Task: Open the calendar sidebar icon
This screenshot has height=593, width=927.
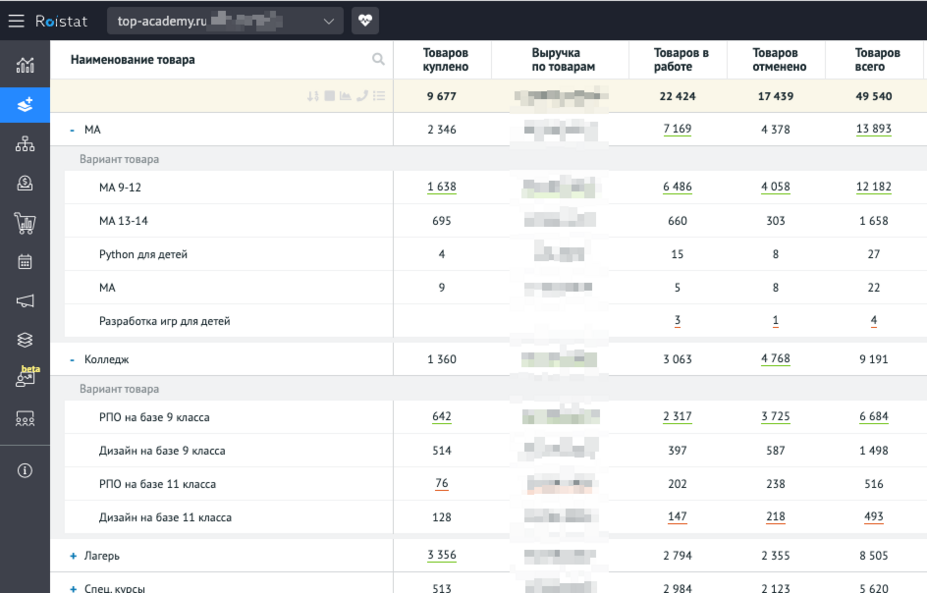Action: pyautogui.click(x=25, y=262)
